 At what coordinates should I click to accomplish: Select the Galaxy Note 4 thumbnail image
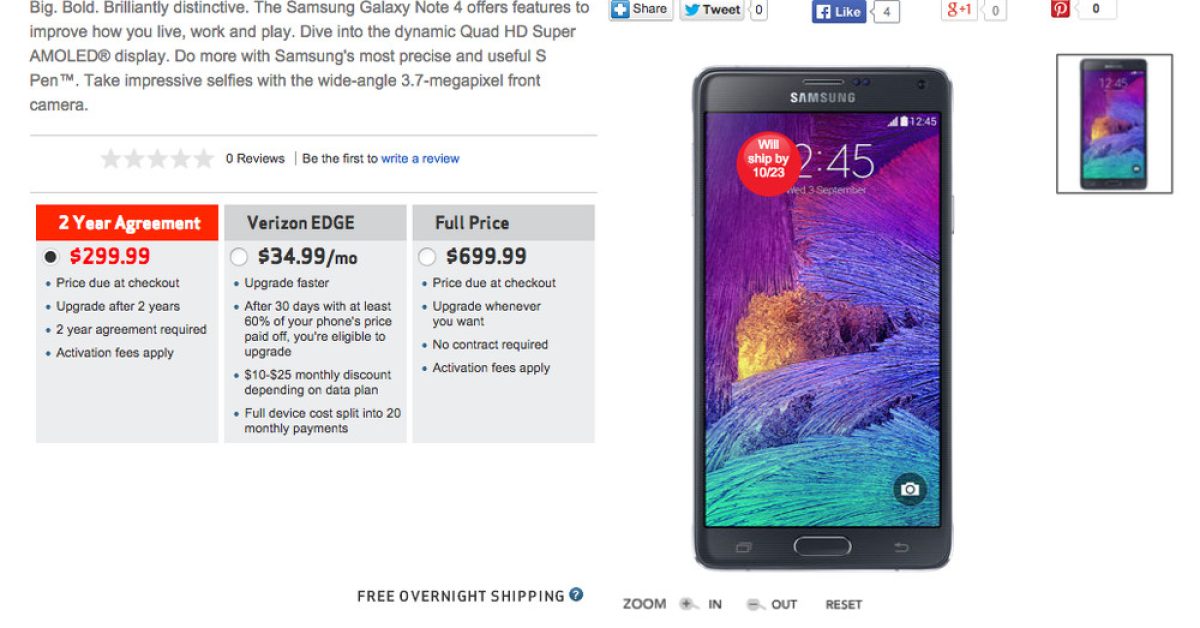(x=1114, y=123)
